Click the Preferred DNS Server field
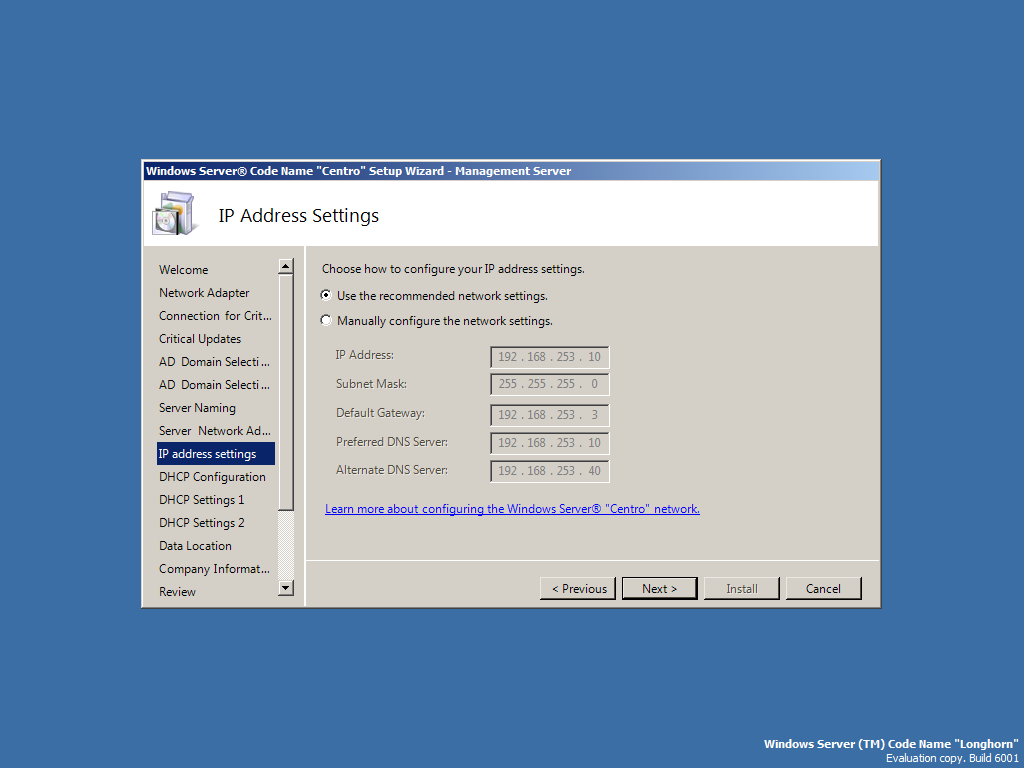The height and width of the screenshot is (768, 1024). point(549,443)
